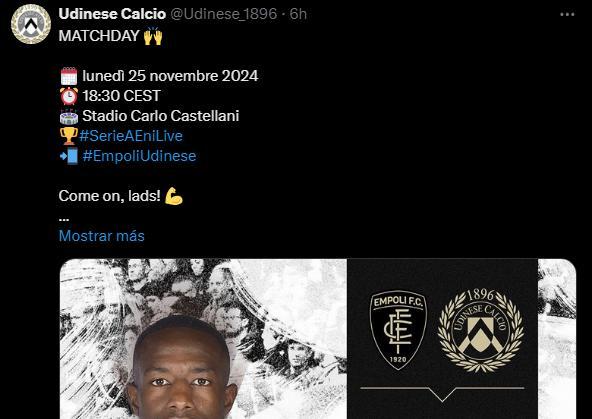Click the tweet text 'Come on, lads!'
The width and height of the screenshot is (592, 419).
[109, 196]
